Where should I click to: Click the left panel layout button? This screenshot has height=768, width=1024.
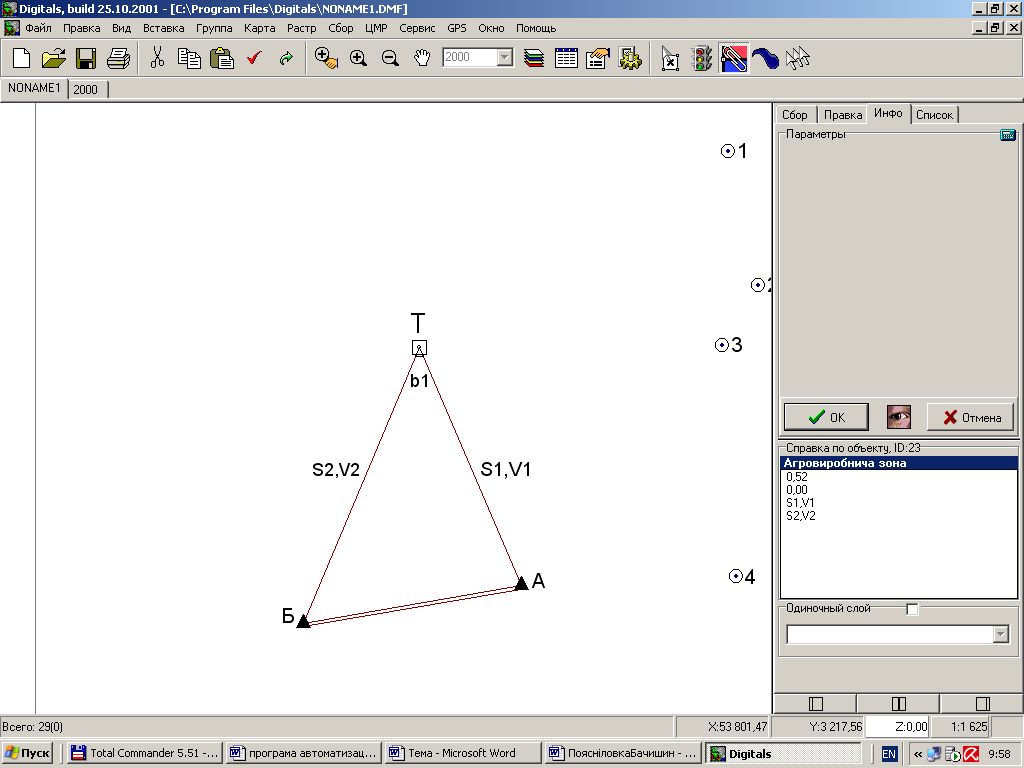tap(815, 703)
